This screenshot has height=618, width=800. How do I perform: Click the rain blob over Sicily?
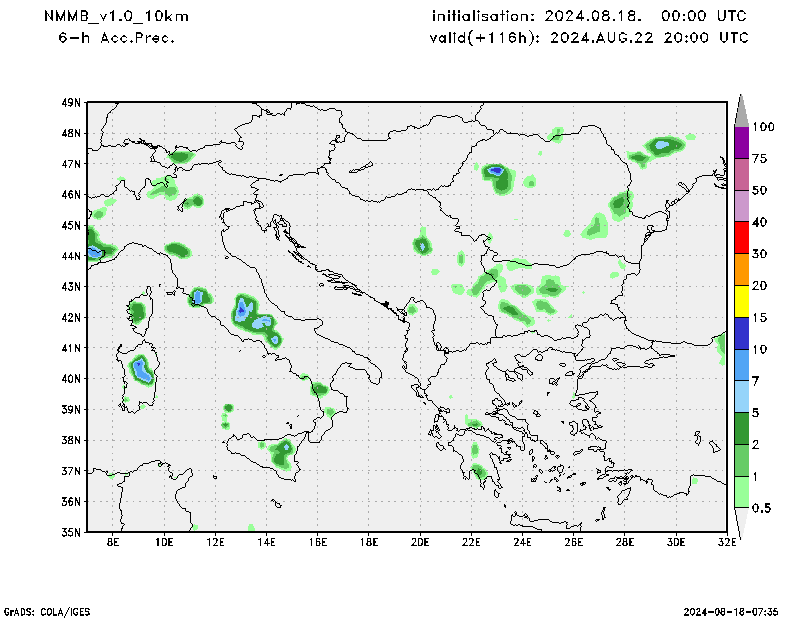pos(282,451)
